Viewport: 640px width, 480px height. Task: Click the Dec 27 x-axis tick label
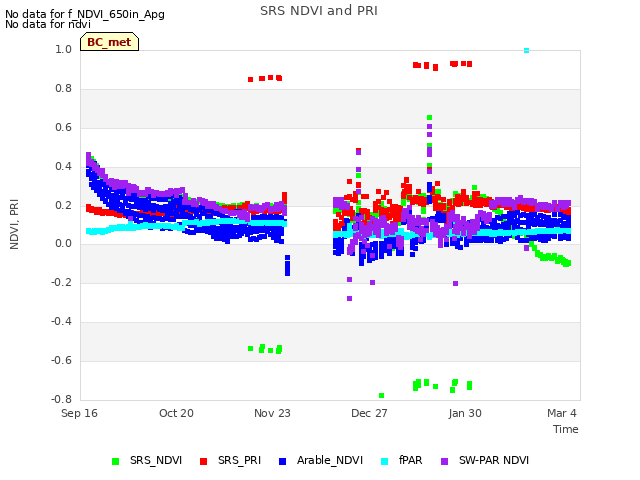pyautogui.click(x=369, y=413)
